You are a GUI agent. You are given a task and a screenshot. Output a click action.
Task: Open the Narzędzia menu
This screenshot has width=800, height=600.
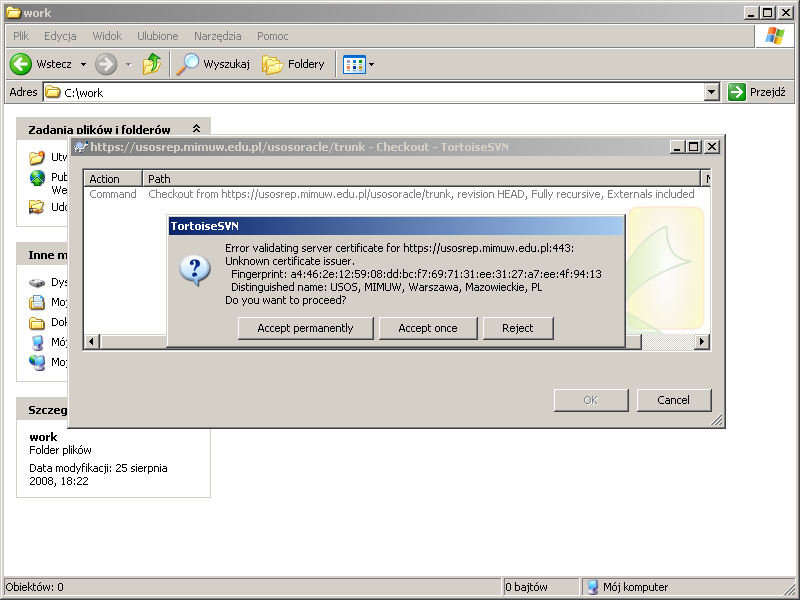pos(217,36)
